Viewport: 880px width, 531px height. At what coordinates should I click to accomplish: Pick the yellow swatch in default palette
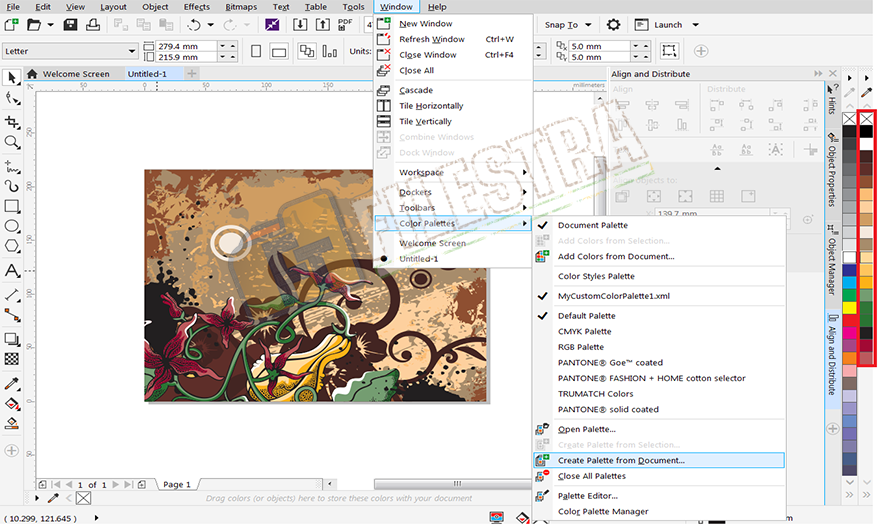[849, 308]
